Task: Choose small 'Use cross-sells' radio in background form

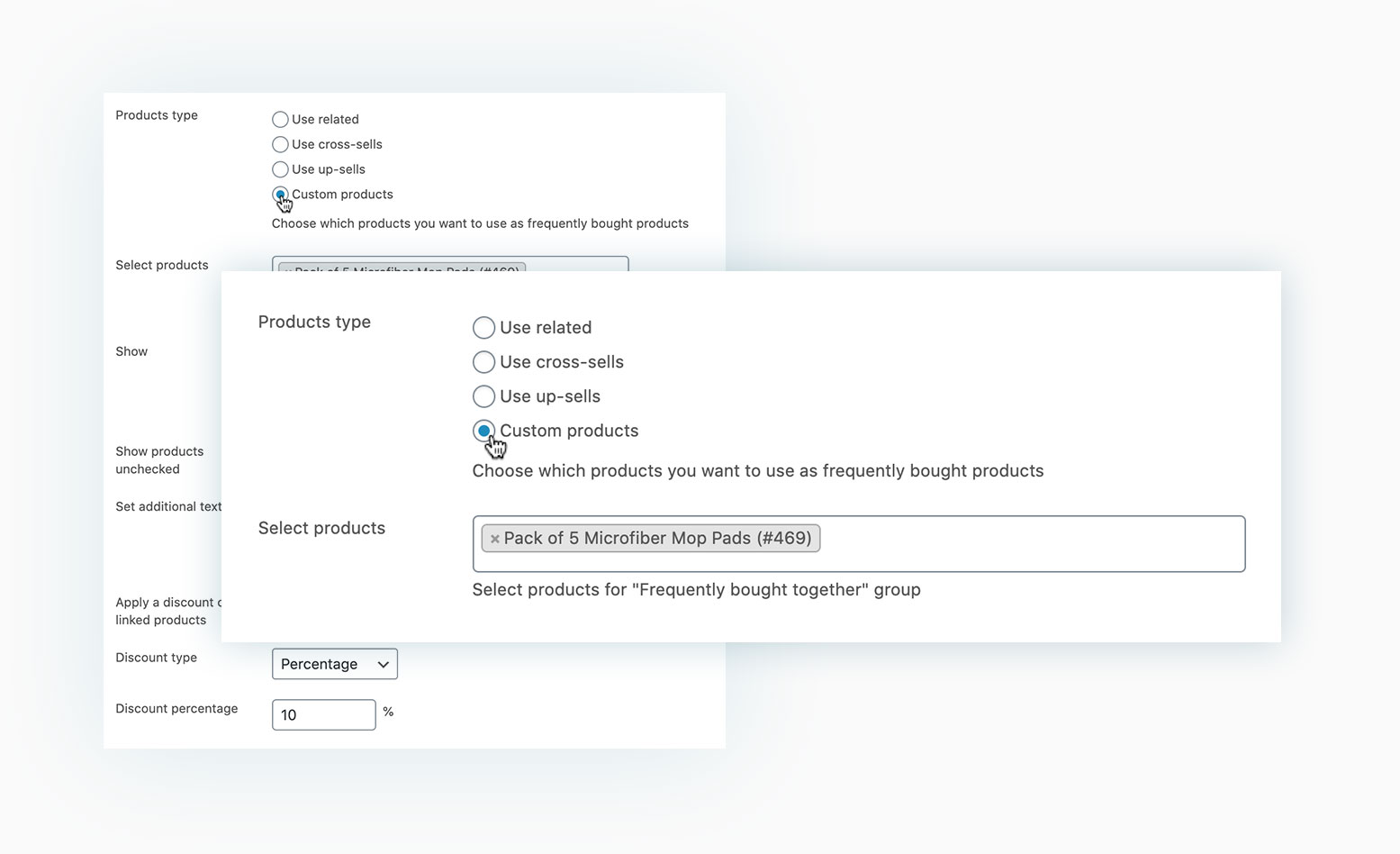Action: [x=280, y=144]
